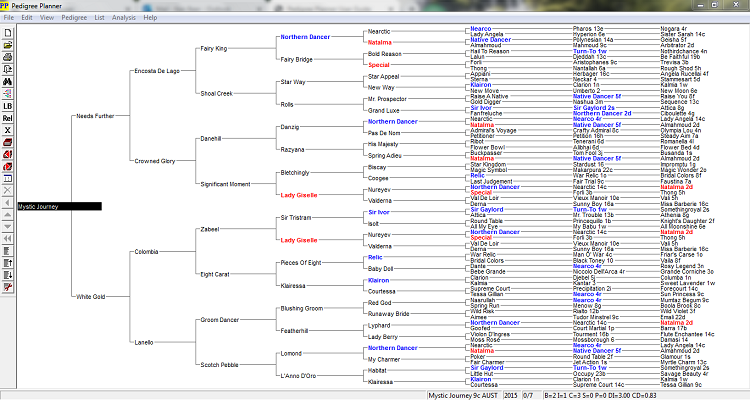Open the Edit menu
750x400 pixels.
27,18
